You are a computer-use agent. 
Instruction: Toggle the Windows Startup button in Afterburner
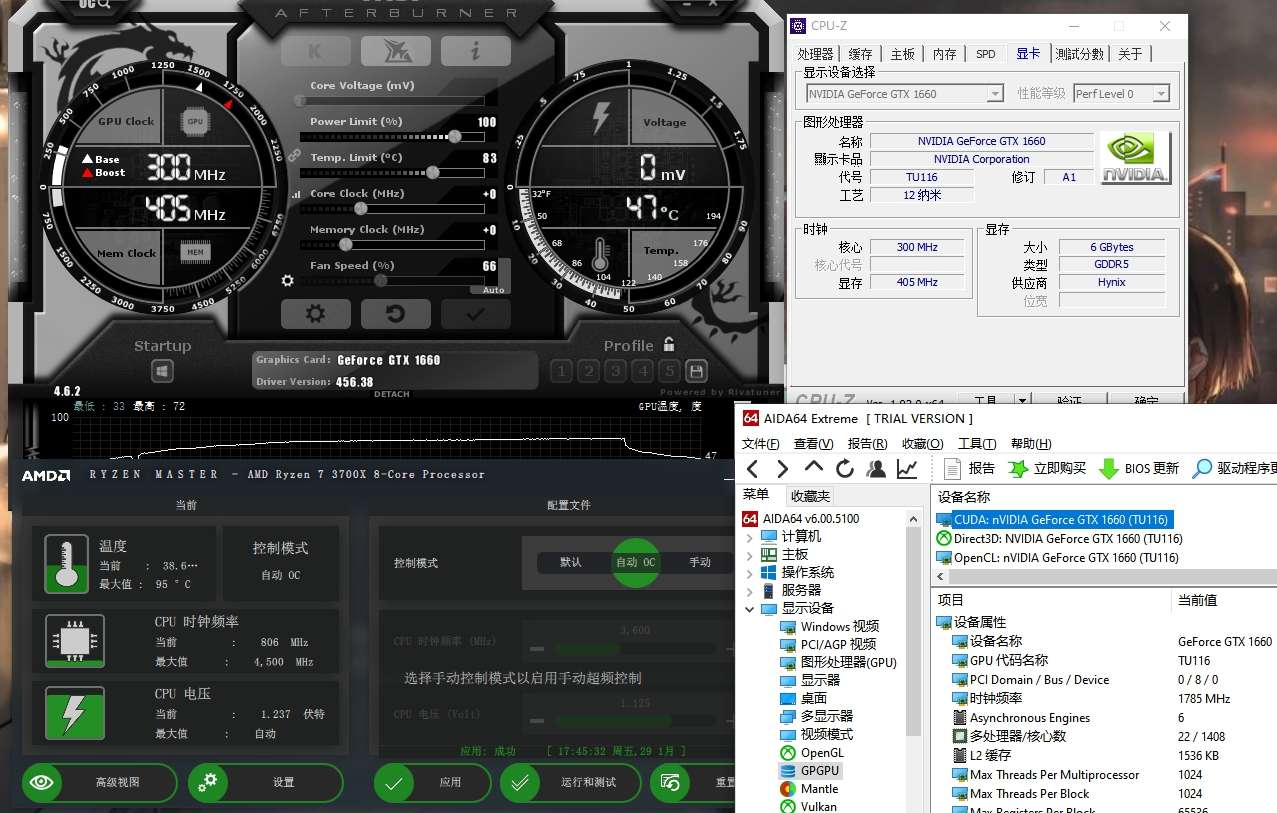point(162,371)
